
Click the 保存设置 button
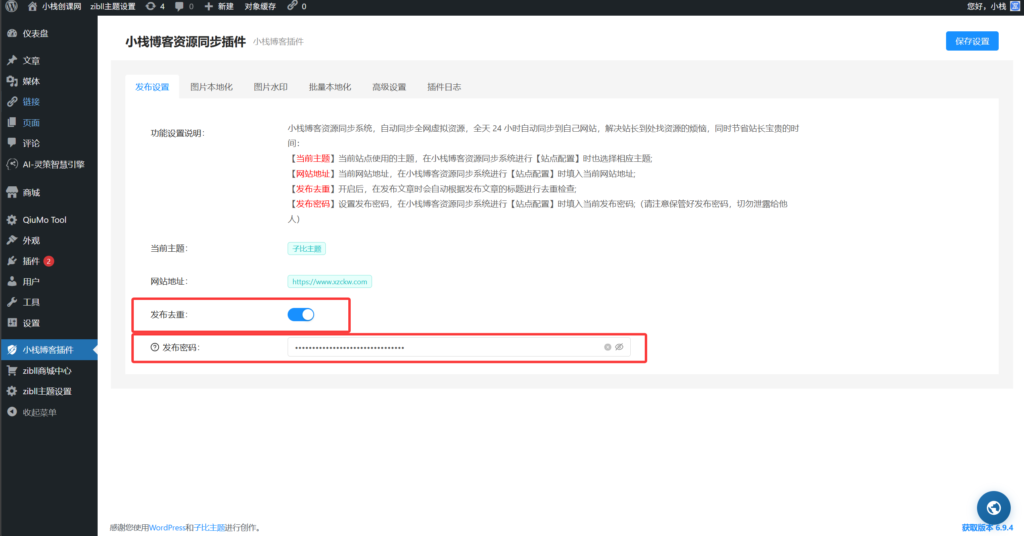point(972,41)
